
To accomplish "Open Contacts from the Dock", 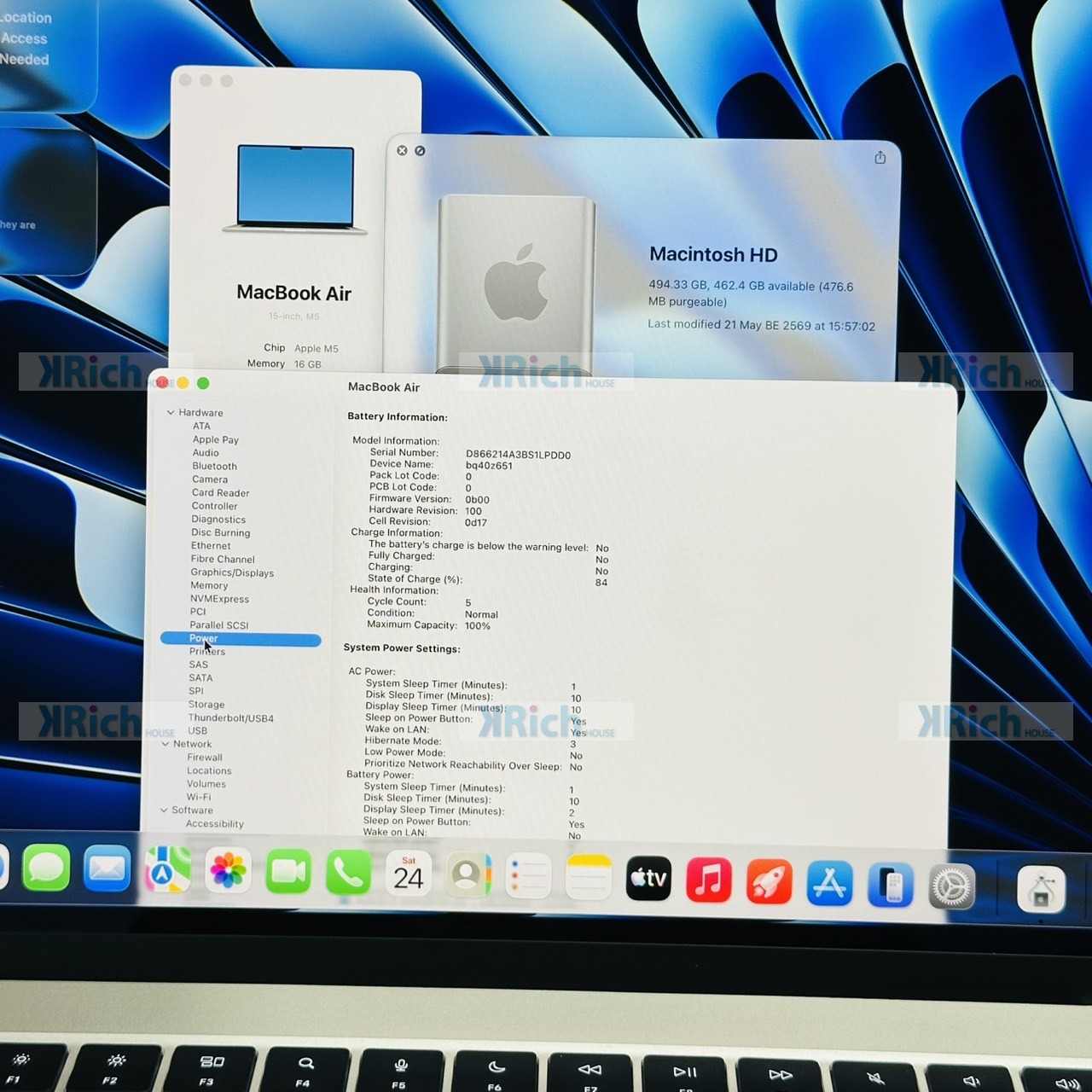I will tap(468, 874).
